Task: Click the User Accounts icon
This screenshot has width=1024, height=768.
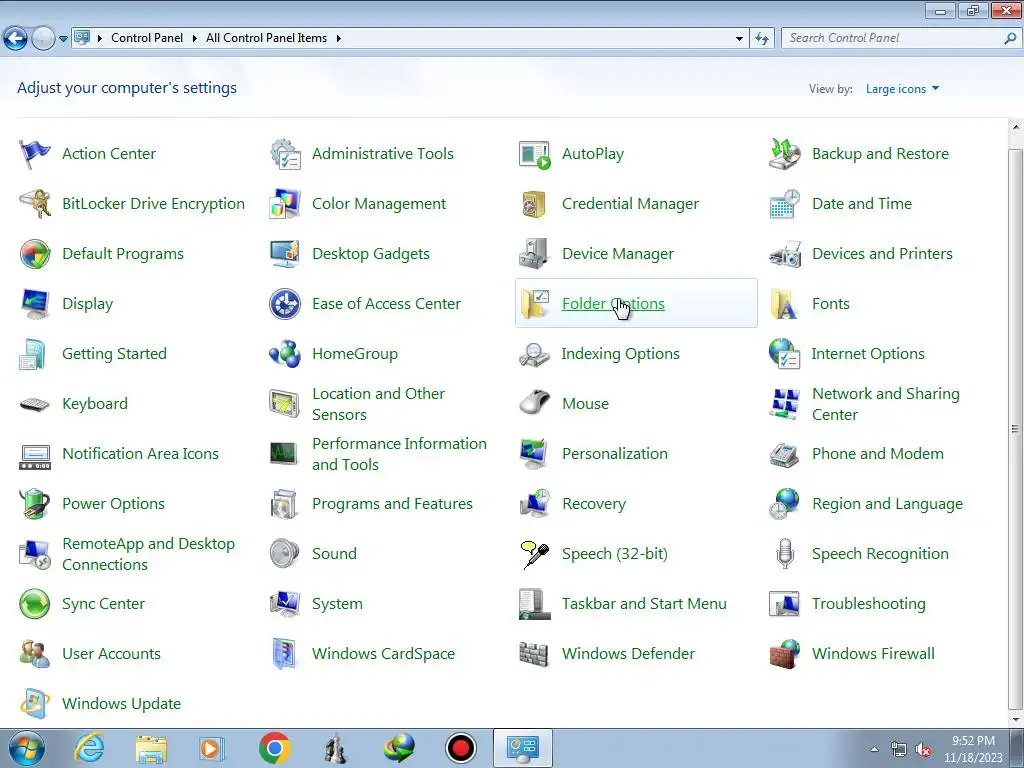Action: pyautogui.click(x=35, y=654)
